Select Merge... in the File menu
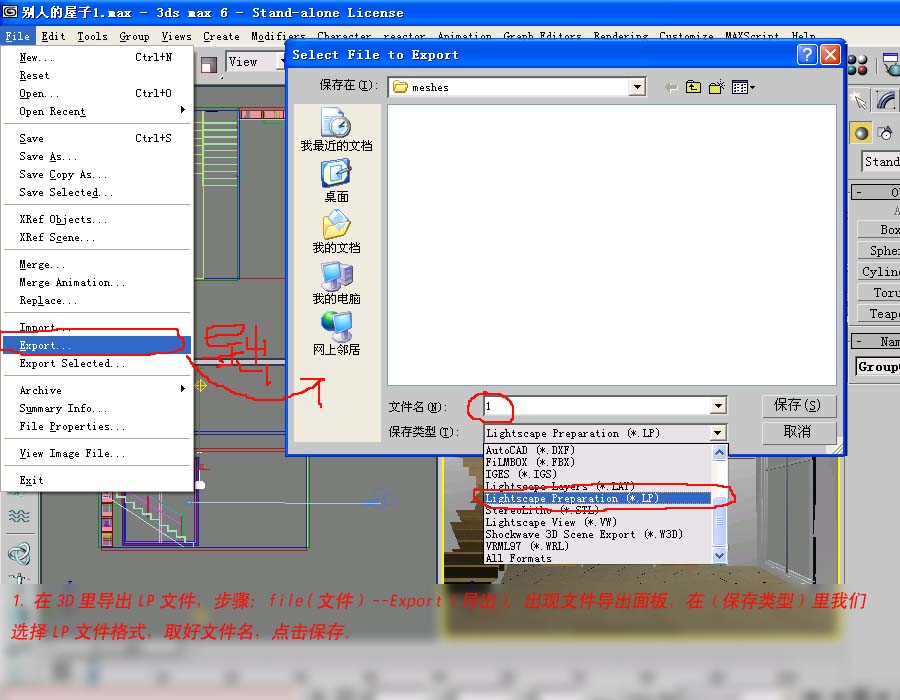This screenshot has height=700, width=900. coord(96,265)
